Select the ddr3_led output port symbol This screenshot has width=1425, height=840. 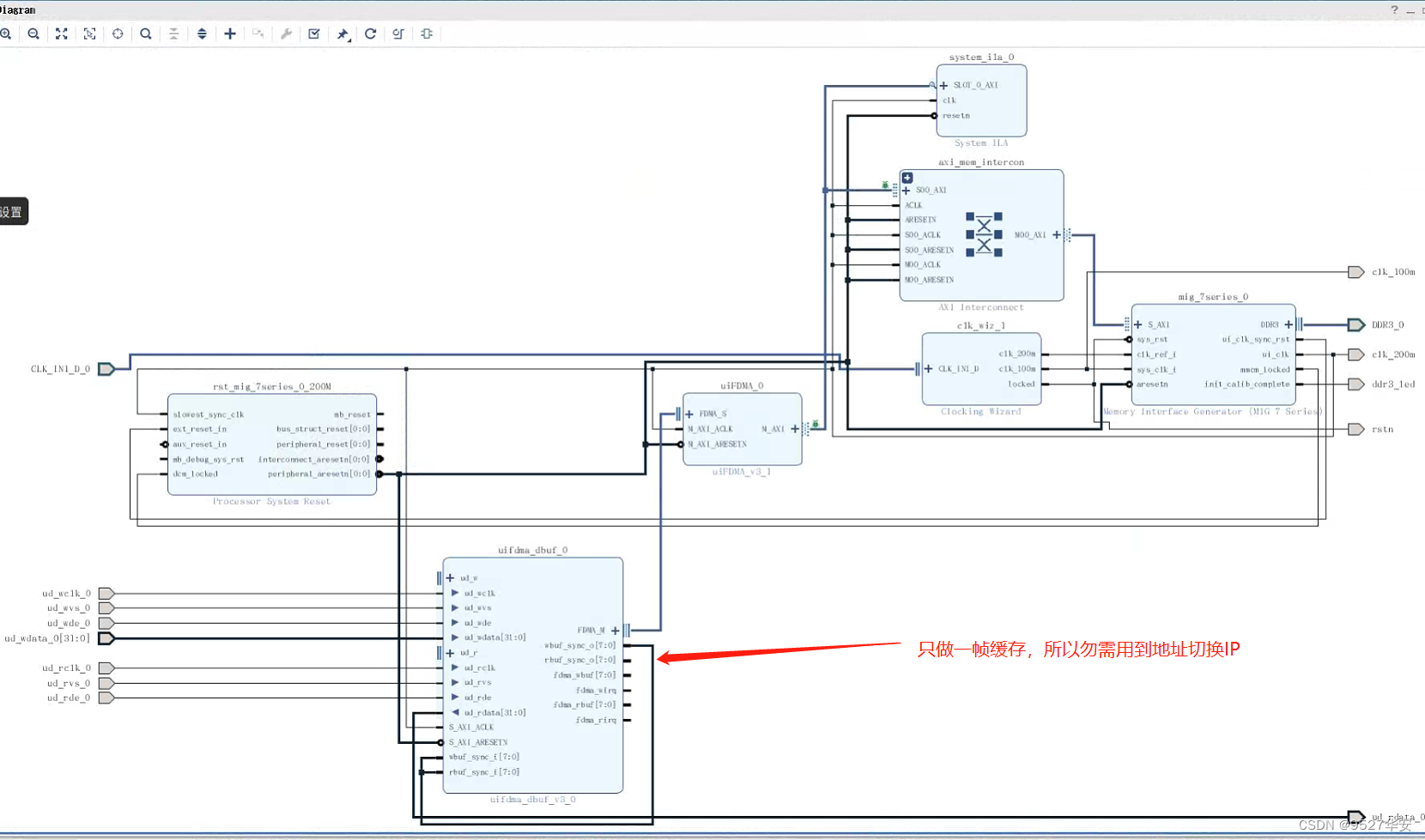(1356, 384)
